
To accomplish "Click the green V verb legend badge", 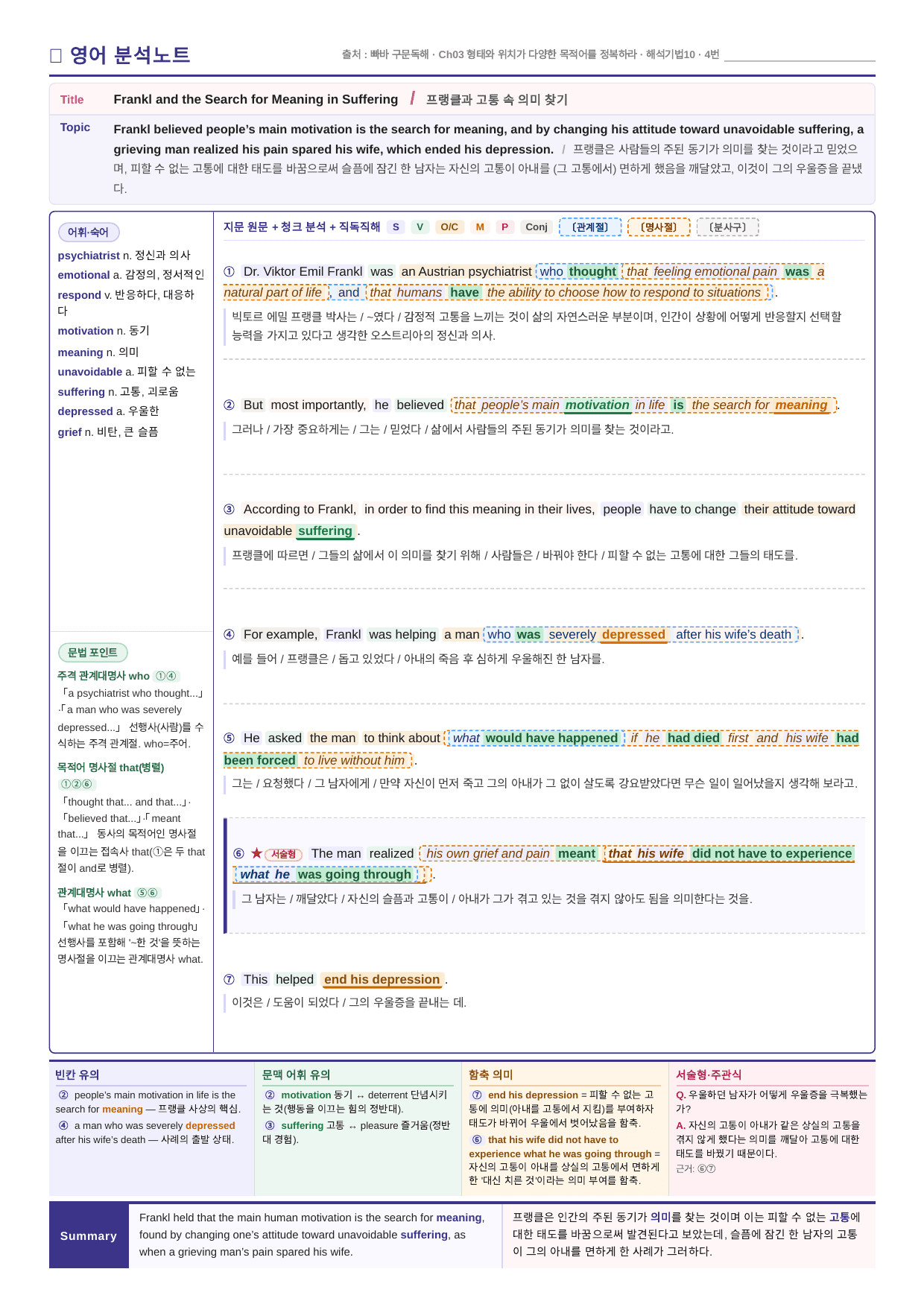I will (420, 227).
